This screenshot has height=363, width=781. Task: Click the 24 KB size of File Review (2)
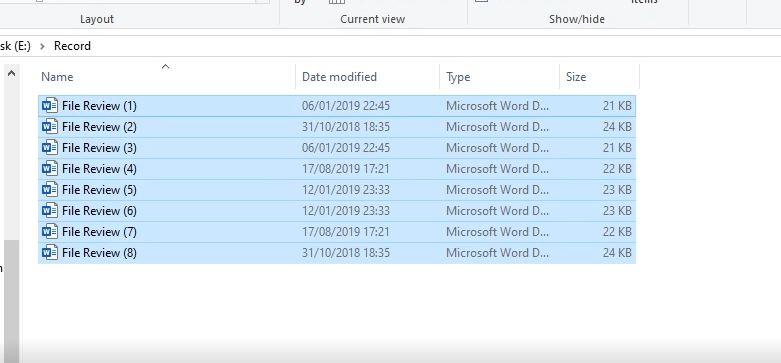coord(617,126)
